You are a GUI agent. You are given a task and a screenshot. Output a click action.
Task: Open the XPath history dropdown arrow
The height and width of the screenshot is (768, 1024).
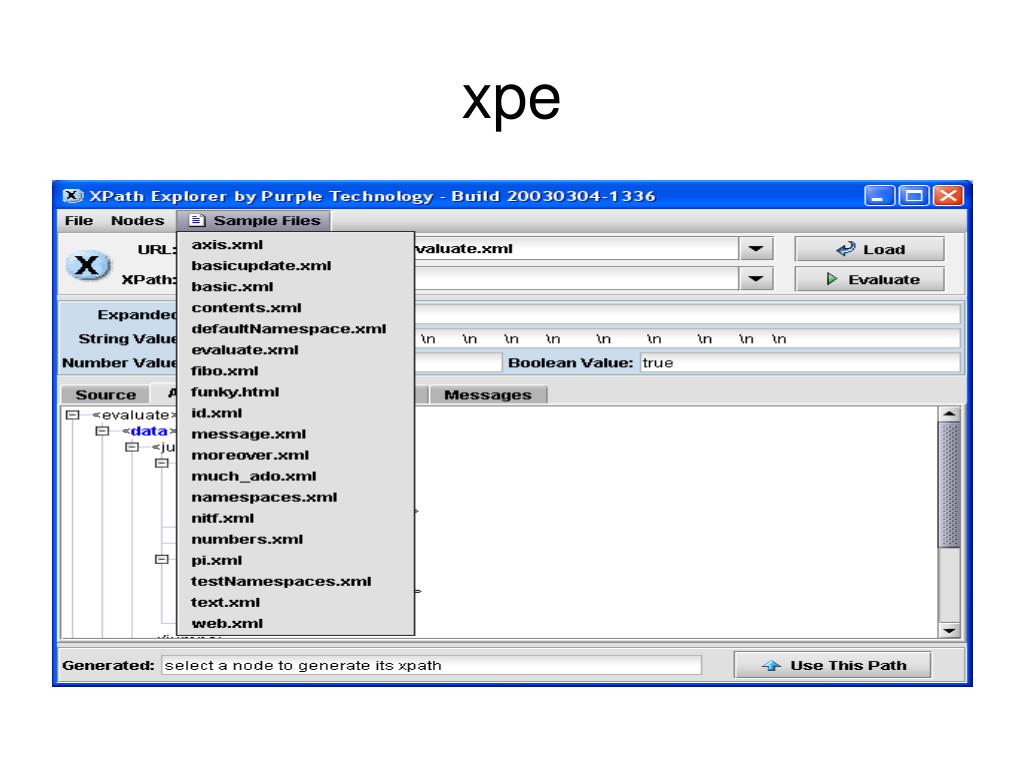click(x=756, y=279)
